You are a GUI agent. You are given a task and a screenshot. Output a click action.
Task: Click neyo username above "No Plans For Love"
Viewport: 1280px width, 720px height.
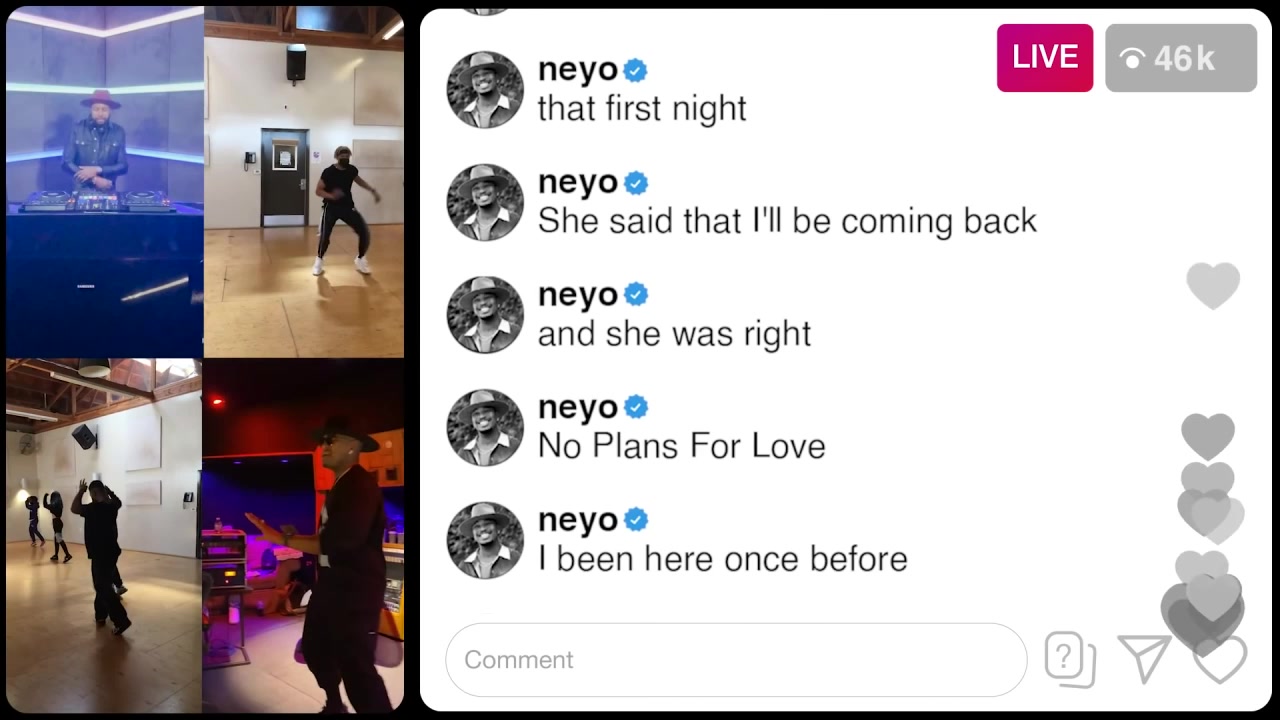[578, 408]
